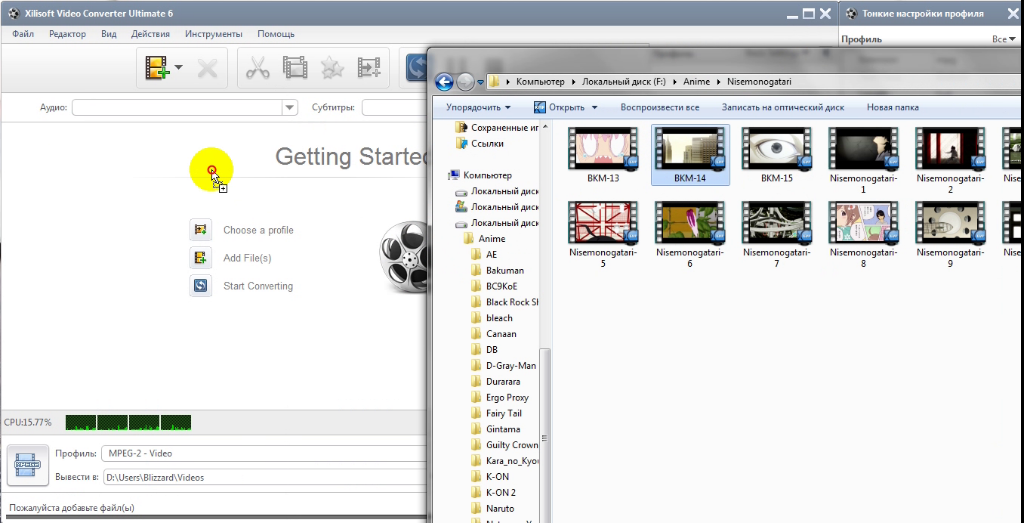Screen dimensions: 1024x523
Task: Select the Nisemonogatari-9 video file
Action: 950,235
